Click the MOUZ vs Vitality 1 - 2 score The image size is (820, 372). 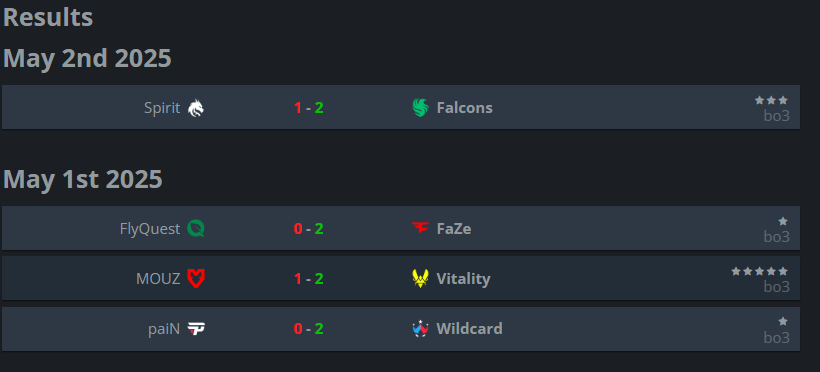309,278
